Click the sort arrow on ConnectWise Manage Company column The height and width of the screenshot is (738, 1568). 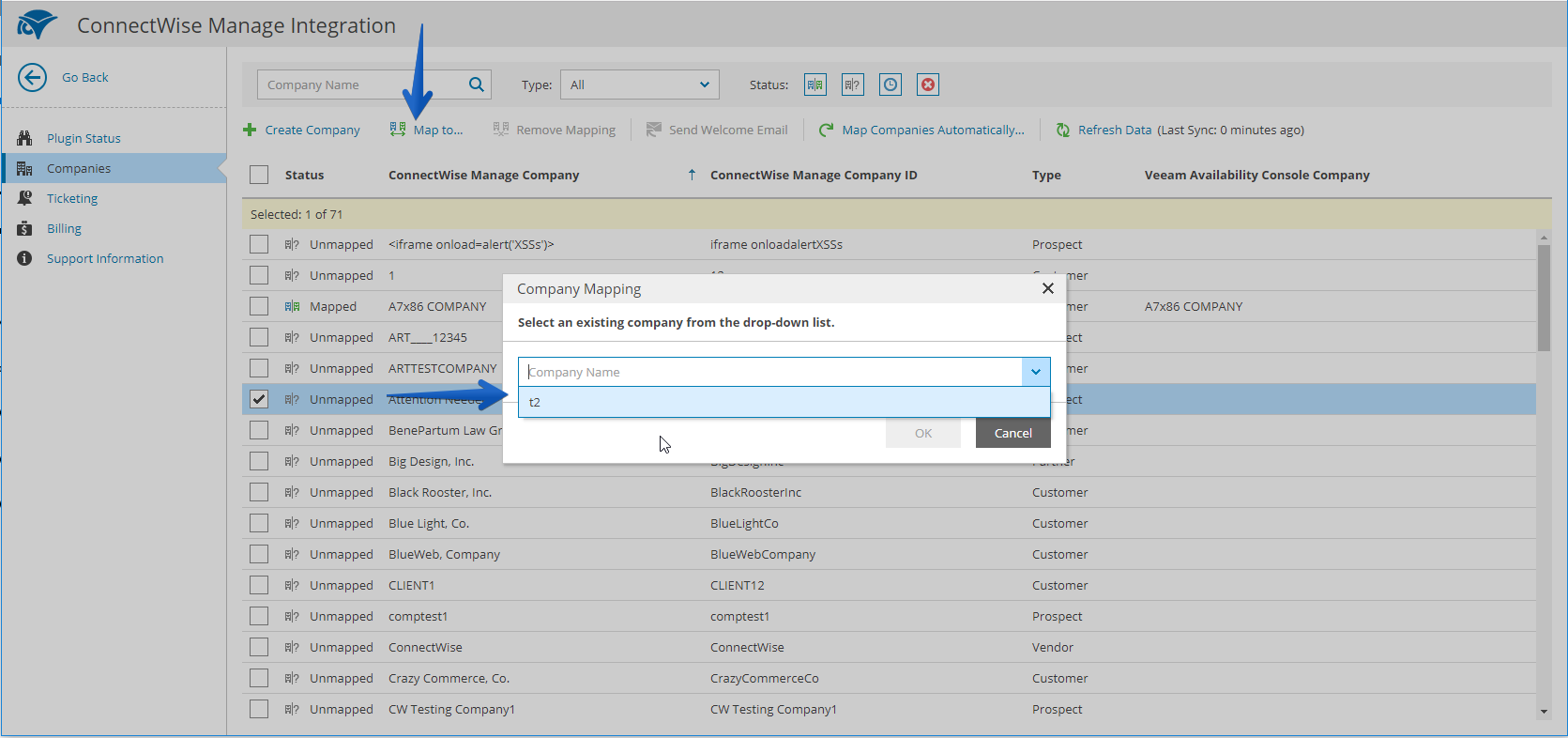692,175
